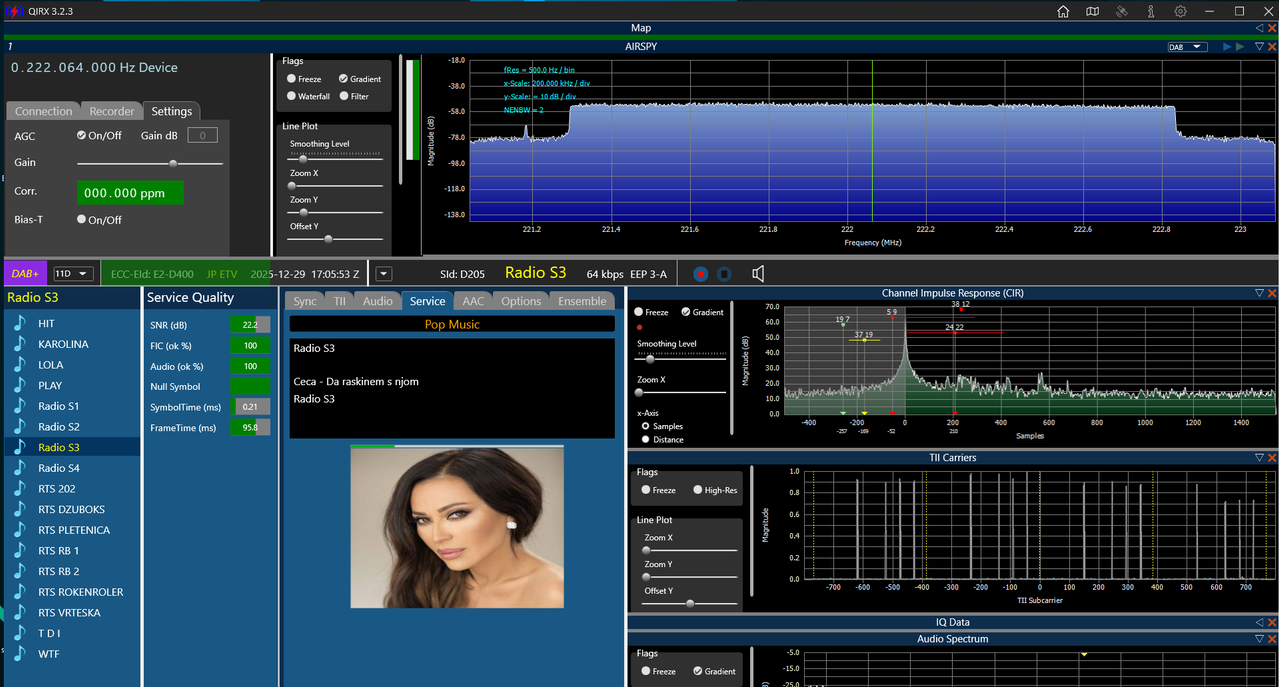This screenshot has height=687, width=1279.
Task: Collapse the AIRSPY panel triangle
Action: tap(1259, 47)
